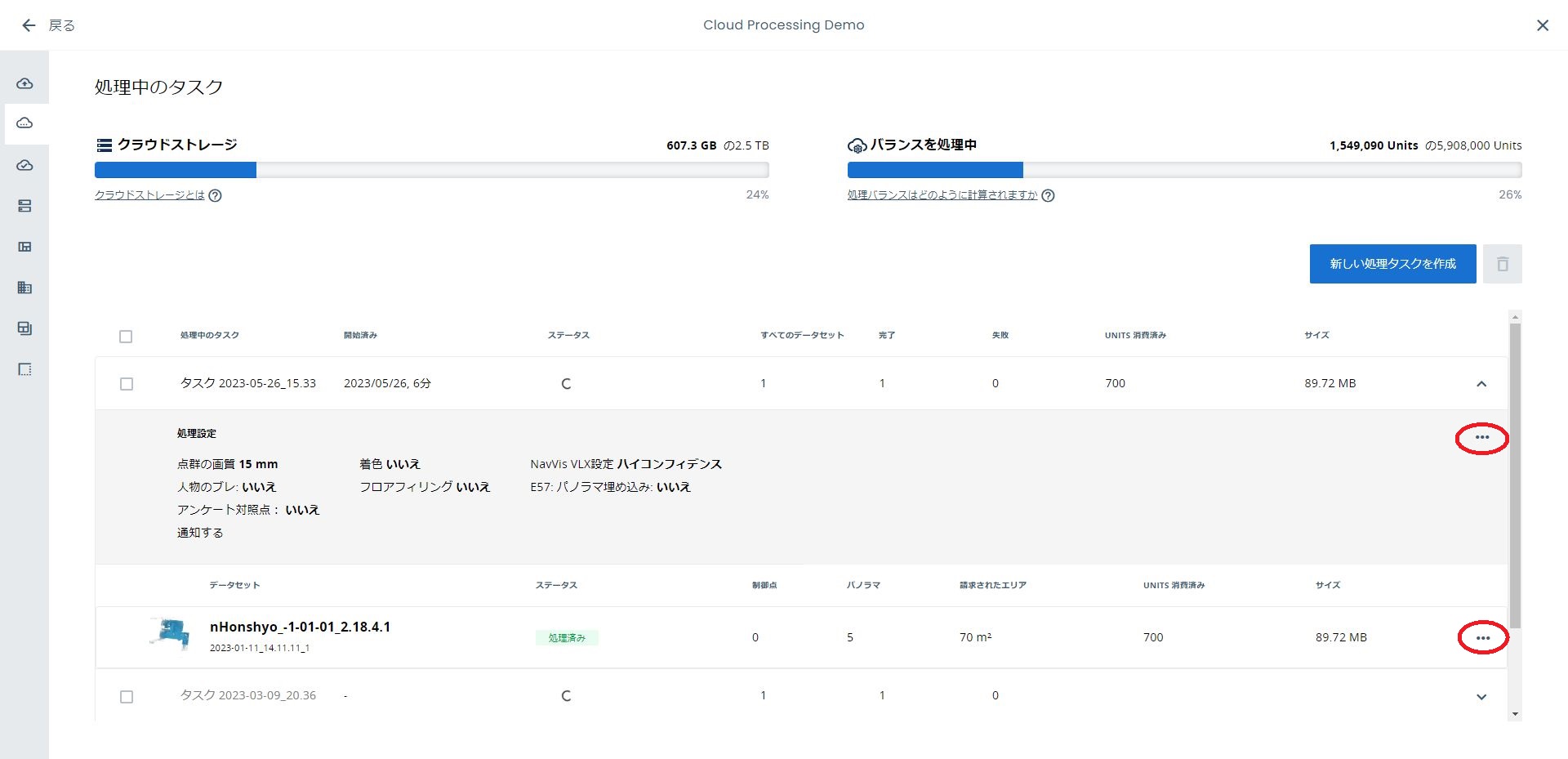Click 新しい処理タスクを作成 button

pos(1392,264)
